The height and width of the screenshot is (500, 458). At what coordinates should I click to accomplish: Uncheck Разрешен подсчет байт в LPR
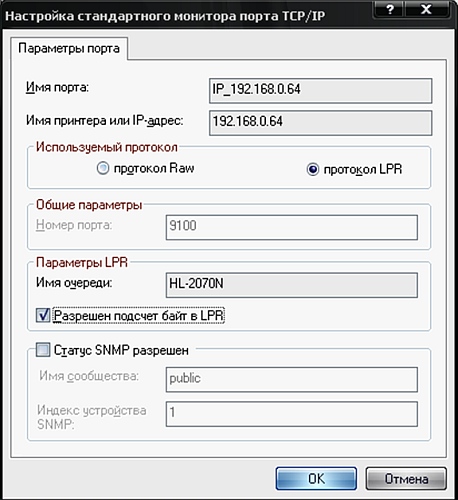43,315
